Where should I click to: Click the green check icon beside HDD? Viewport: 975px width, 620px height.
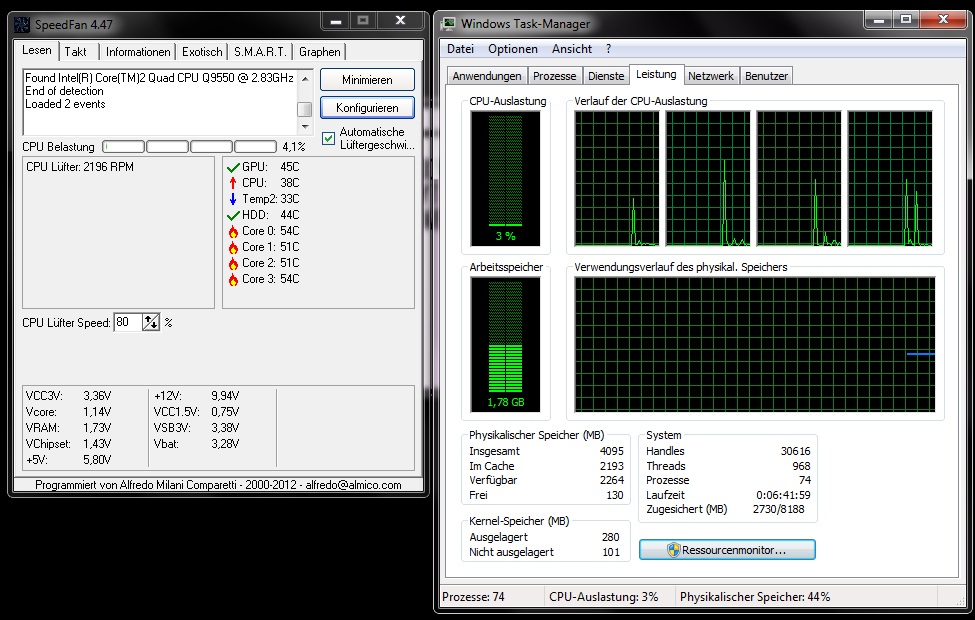click(x=233, y=215)
